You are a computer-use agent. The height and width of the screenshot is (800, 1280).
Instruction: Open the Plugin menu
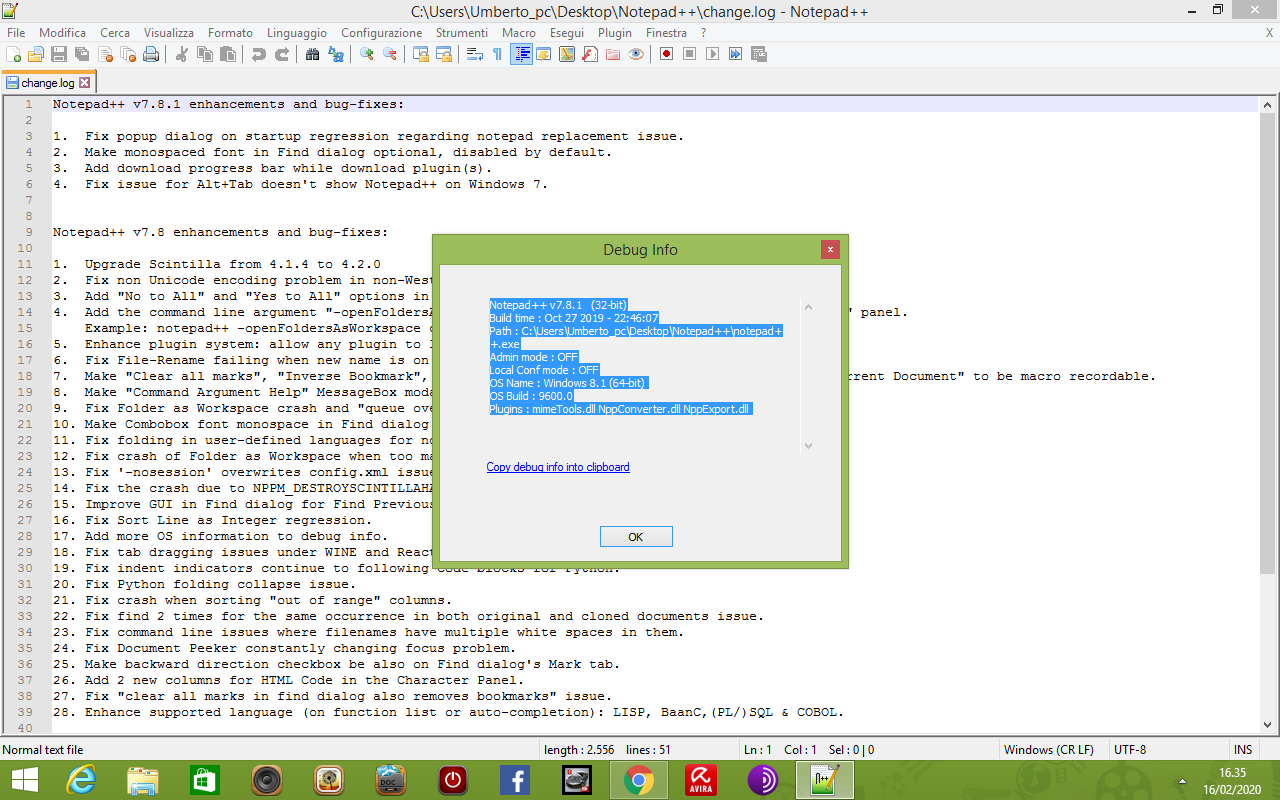[x=615, y=33]
